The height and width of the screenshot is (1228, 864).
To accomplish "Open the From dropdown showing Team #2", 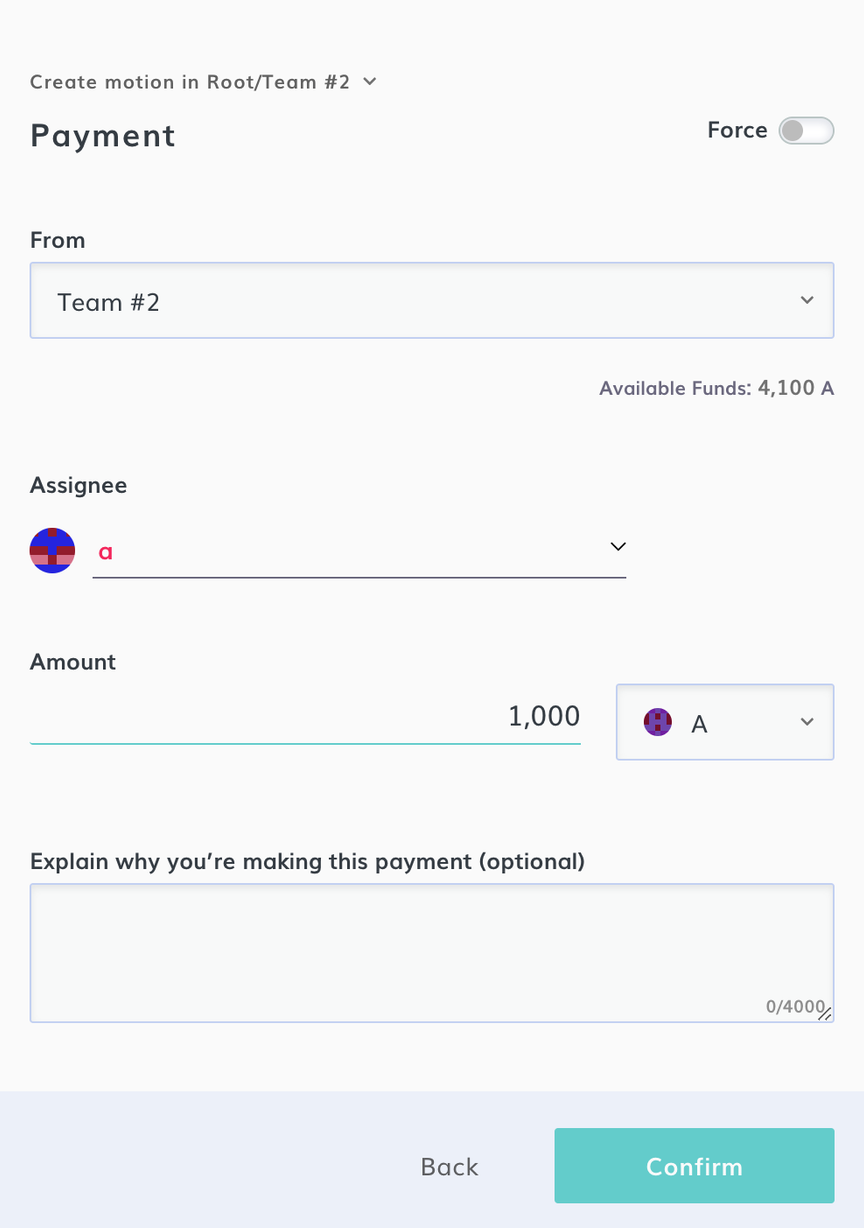I will point(432,300).
